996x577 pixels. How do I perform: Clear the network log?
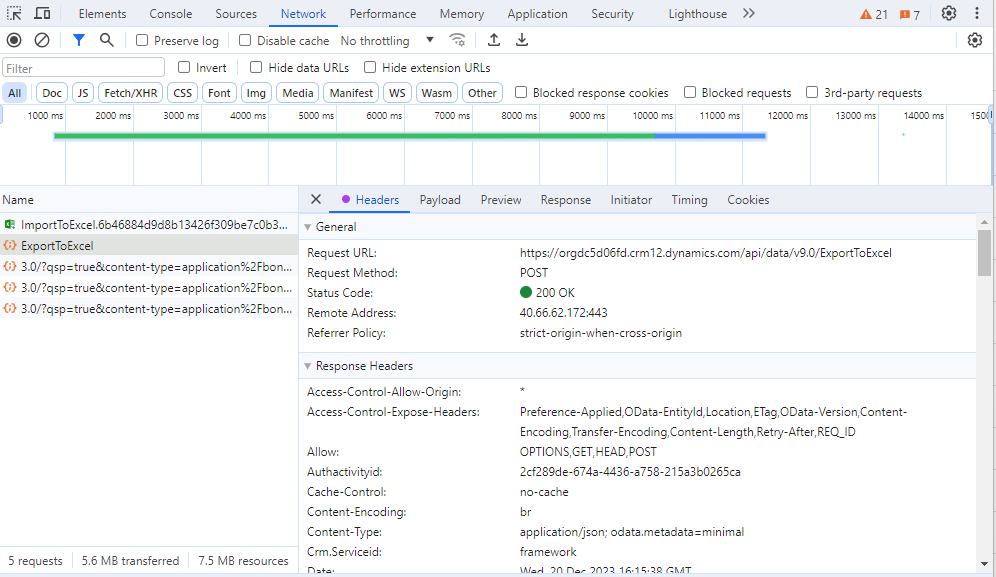click(42, 41)
